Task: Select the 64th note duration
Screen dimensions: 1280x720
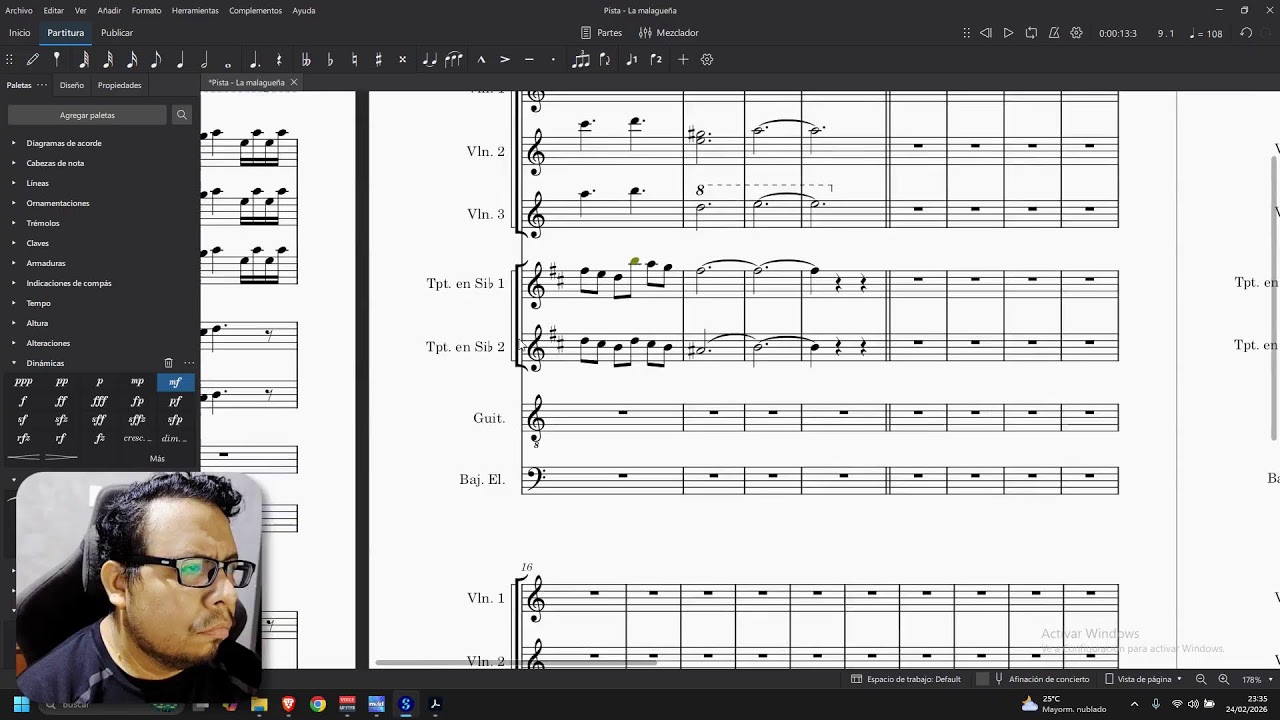Action: click(84, 60)
